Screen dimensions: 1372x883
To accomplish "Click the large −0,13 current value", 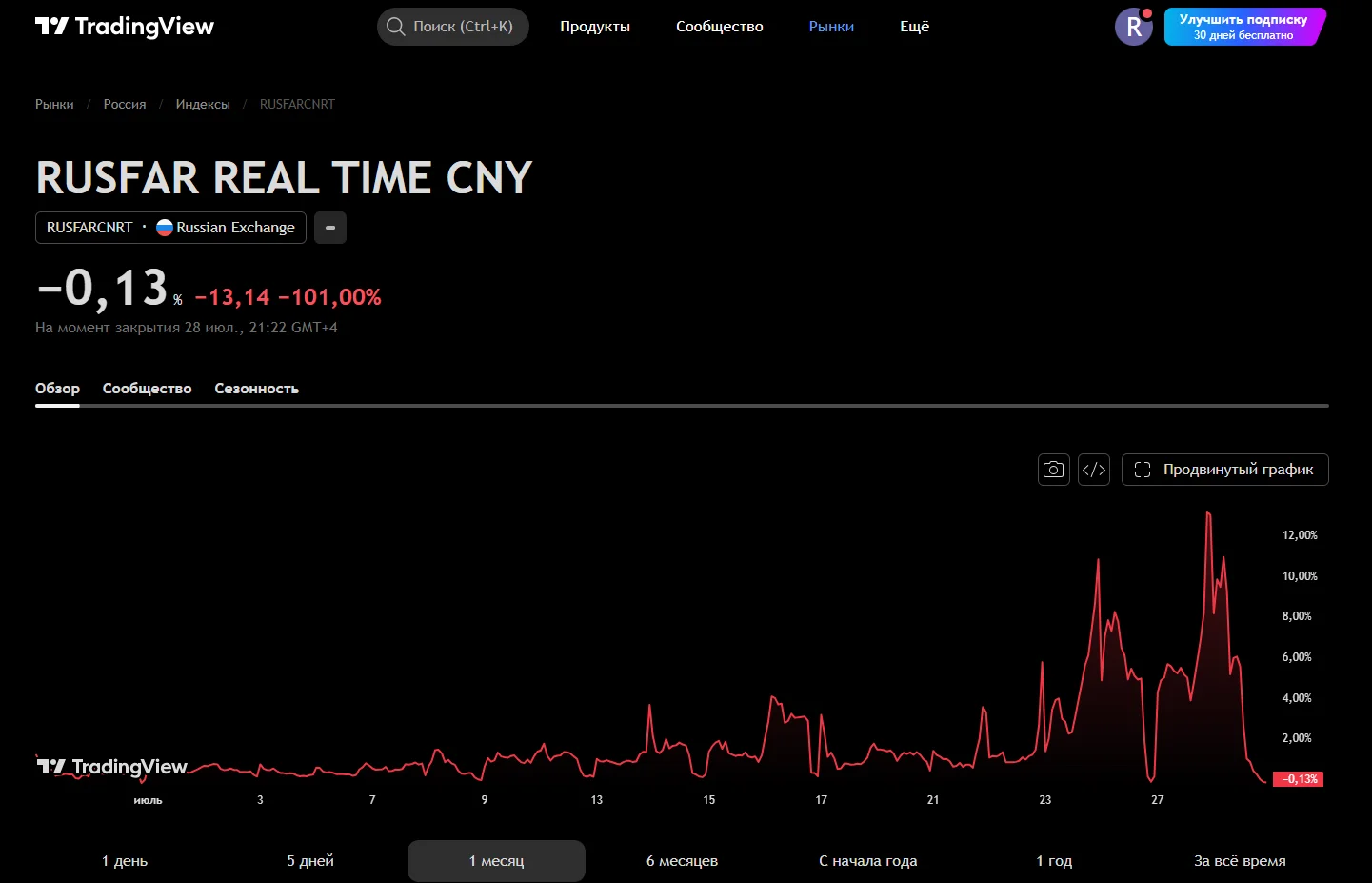I will pos(103,289).
